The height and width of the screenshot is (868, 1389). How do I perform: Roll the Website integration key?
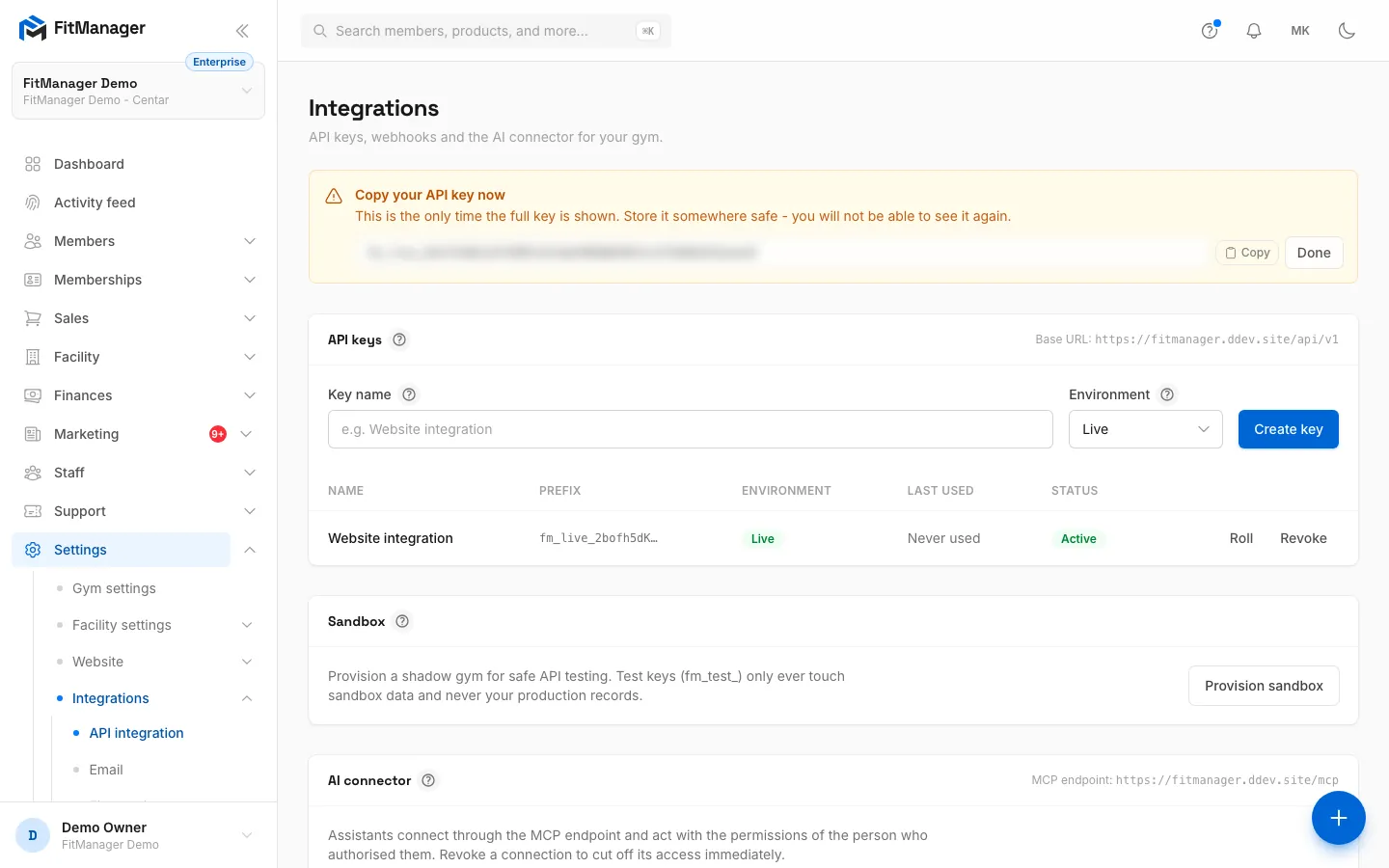coord(1241,538)
